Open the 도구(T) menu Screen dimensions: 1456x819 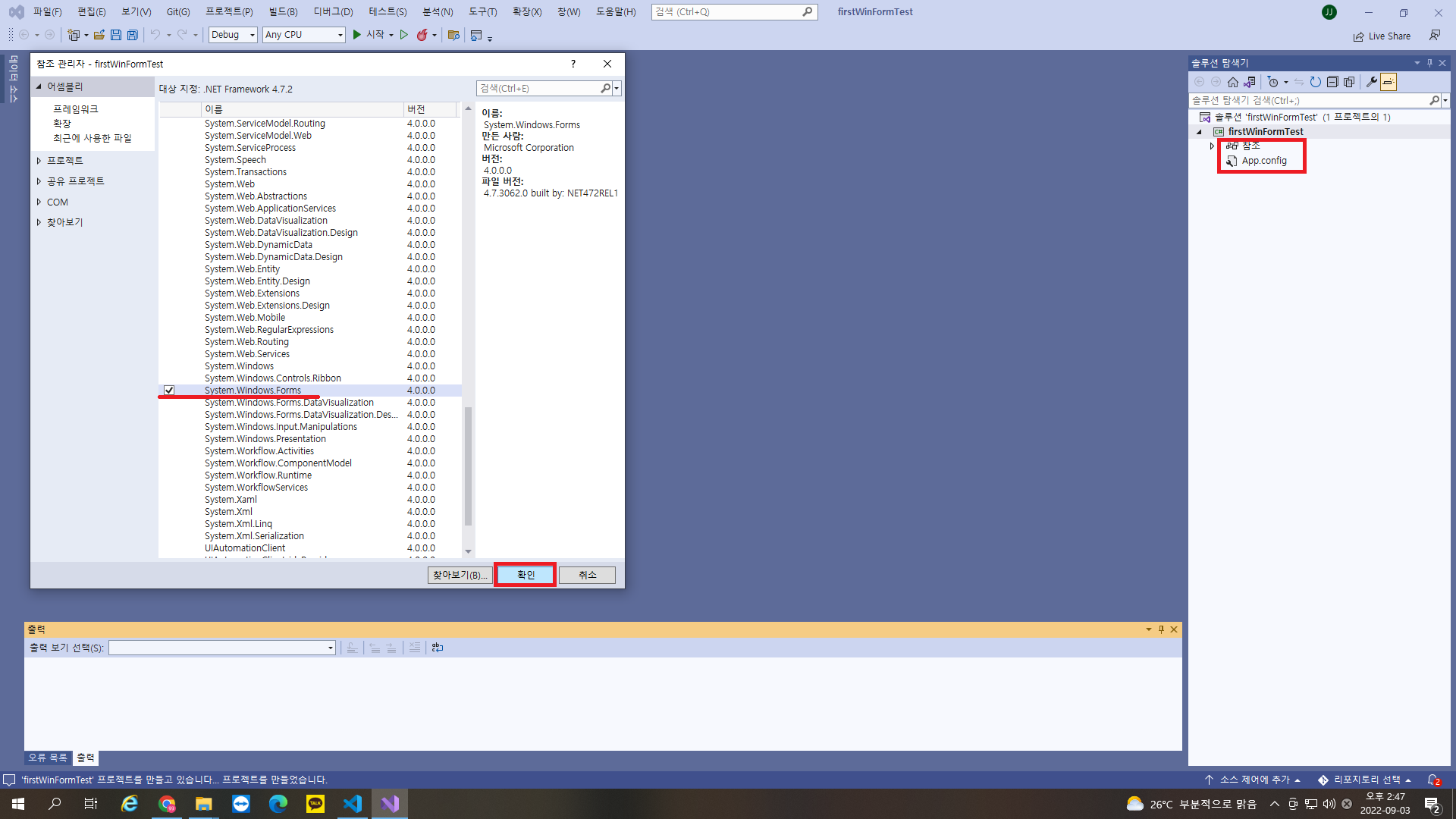tap(482, 12)
